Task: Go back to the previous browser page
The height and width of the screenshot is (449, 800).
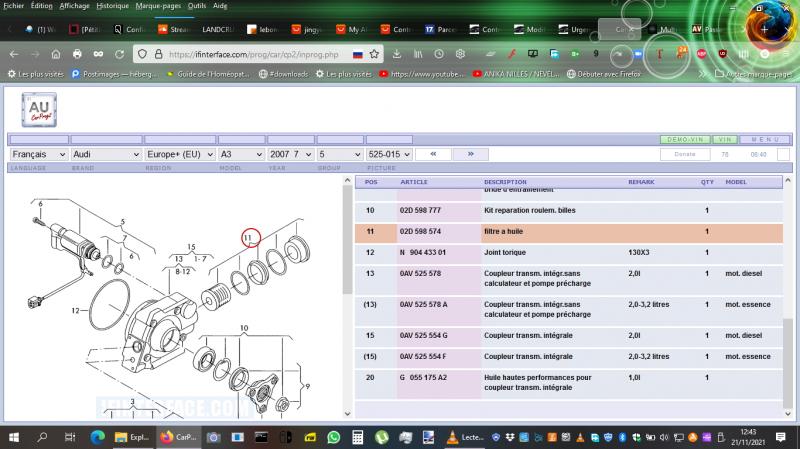Action: coord(14,54)
